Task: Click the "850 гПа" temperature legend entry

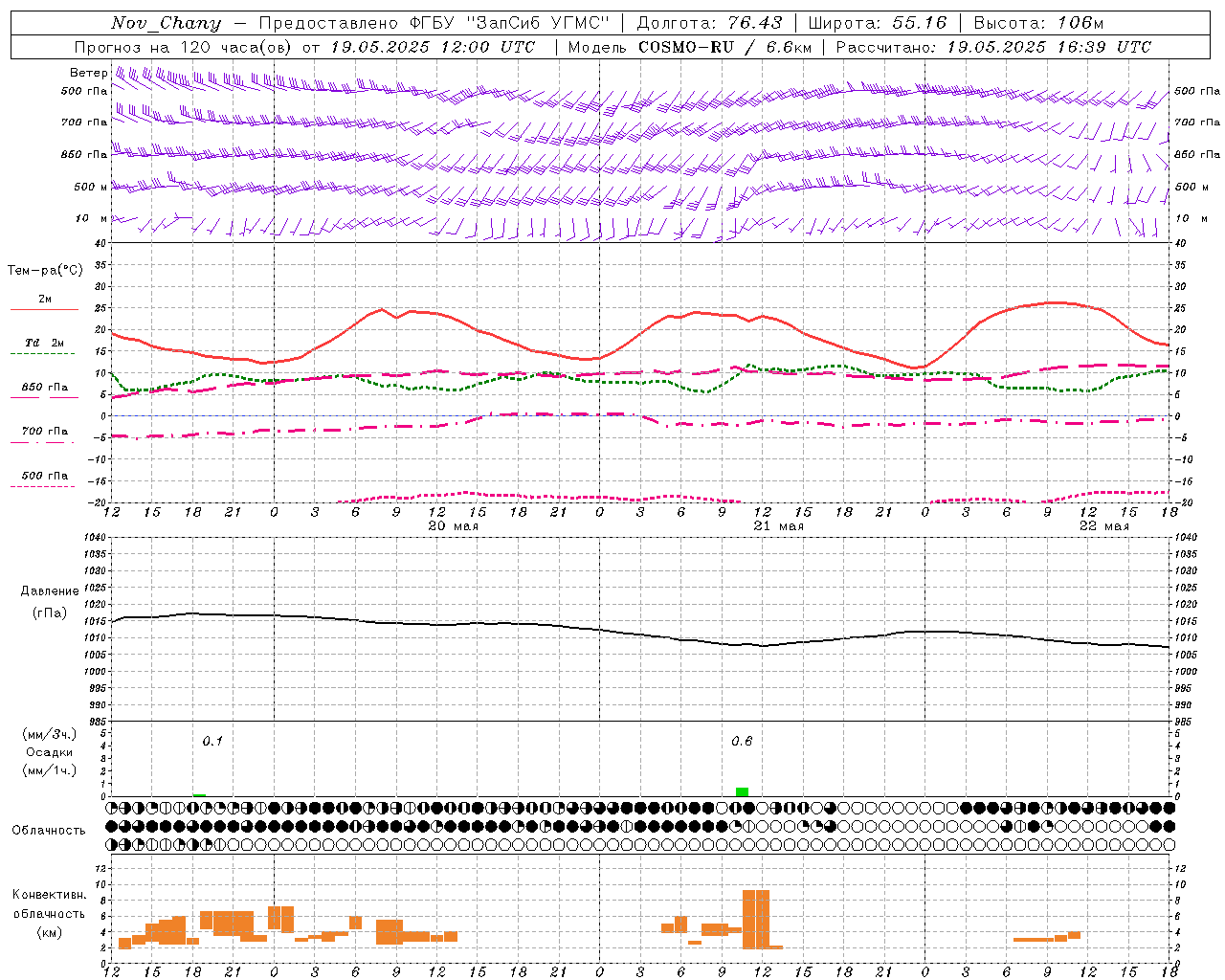Action: click(x=45, y=388)
